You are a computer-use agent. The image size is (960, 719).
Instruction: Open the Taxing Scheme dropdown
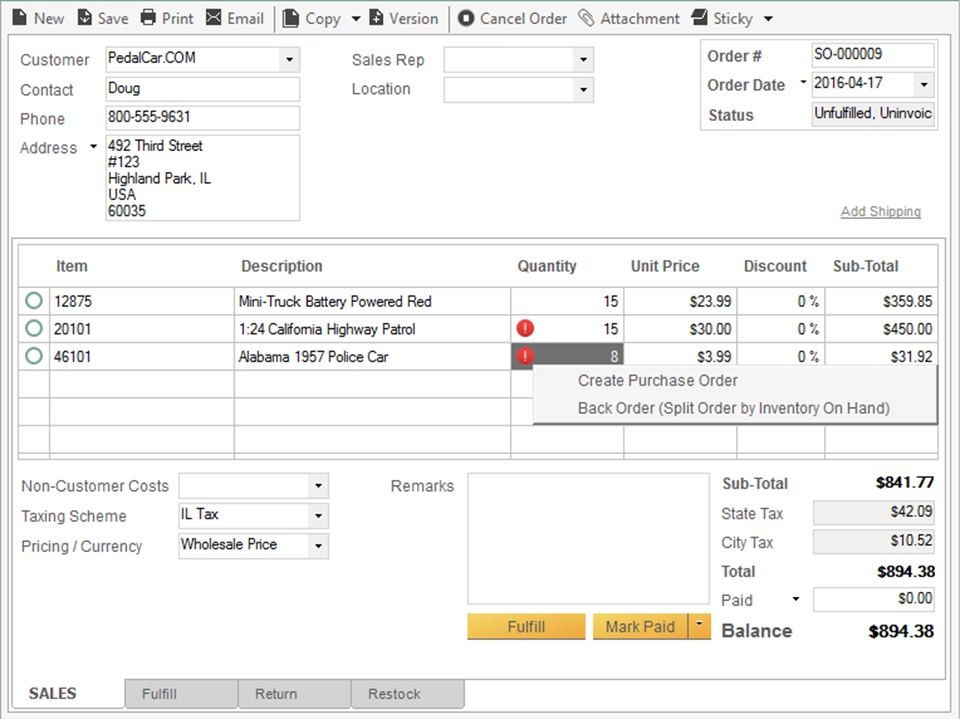(318, 516)
